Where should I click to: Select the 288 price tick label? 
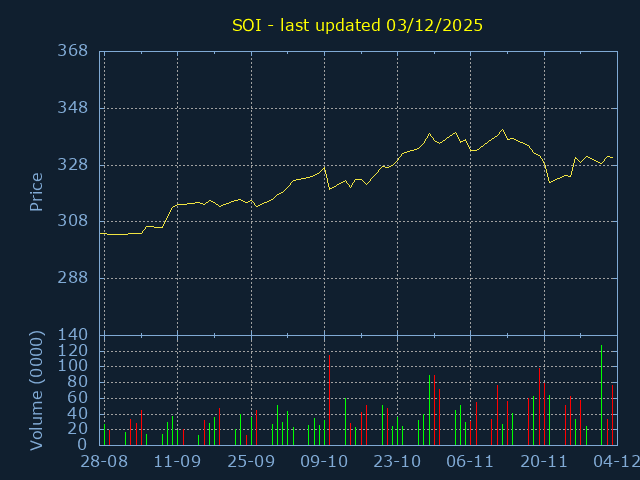click(72, 278)
